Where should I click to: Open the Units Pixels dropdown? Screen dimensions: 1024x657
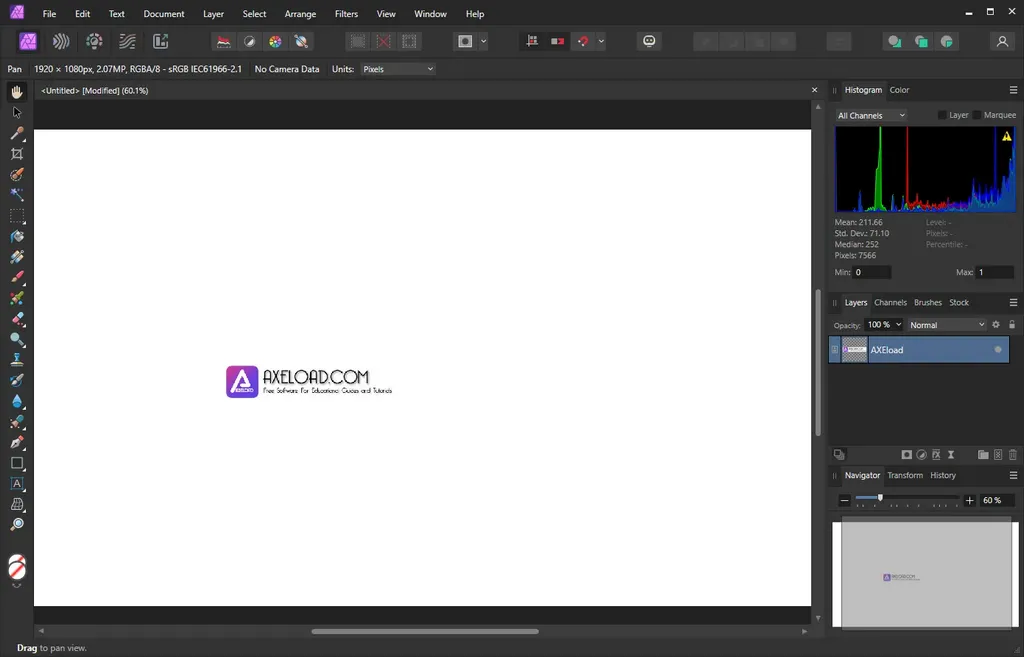click(398, 69)
